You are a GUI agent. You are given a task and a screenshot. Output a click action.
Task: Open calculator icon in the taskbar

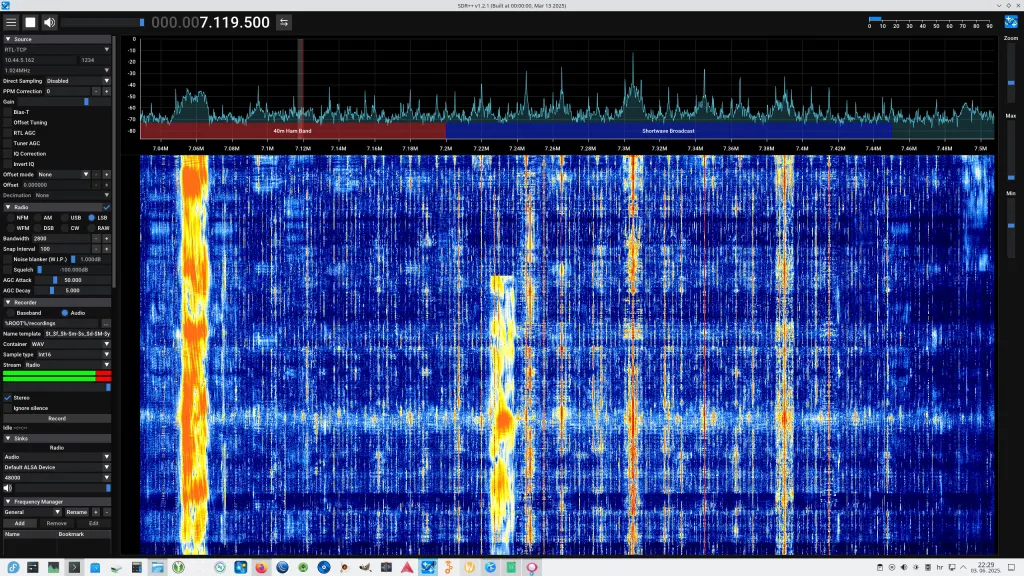tap(136, 568)
